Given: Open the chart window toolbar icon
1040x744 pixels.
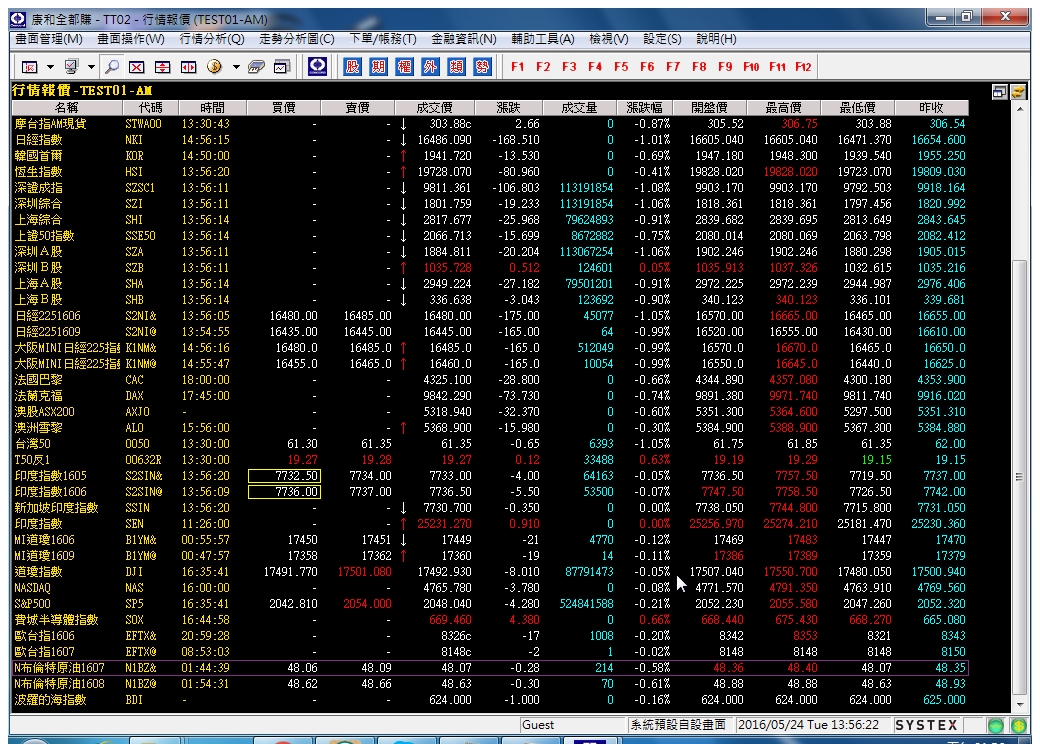Looking at the screenshot, I should click(282, 67).
